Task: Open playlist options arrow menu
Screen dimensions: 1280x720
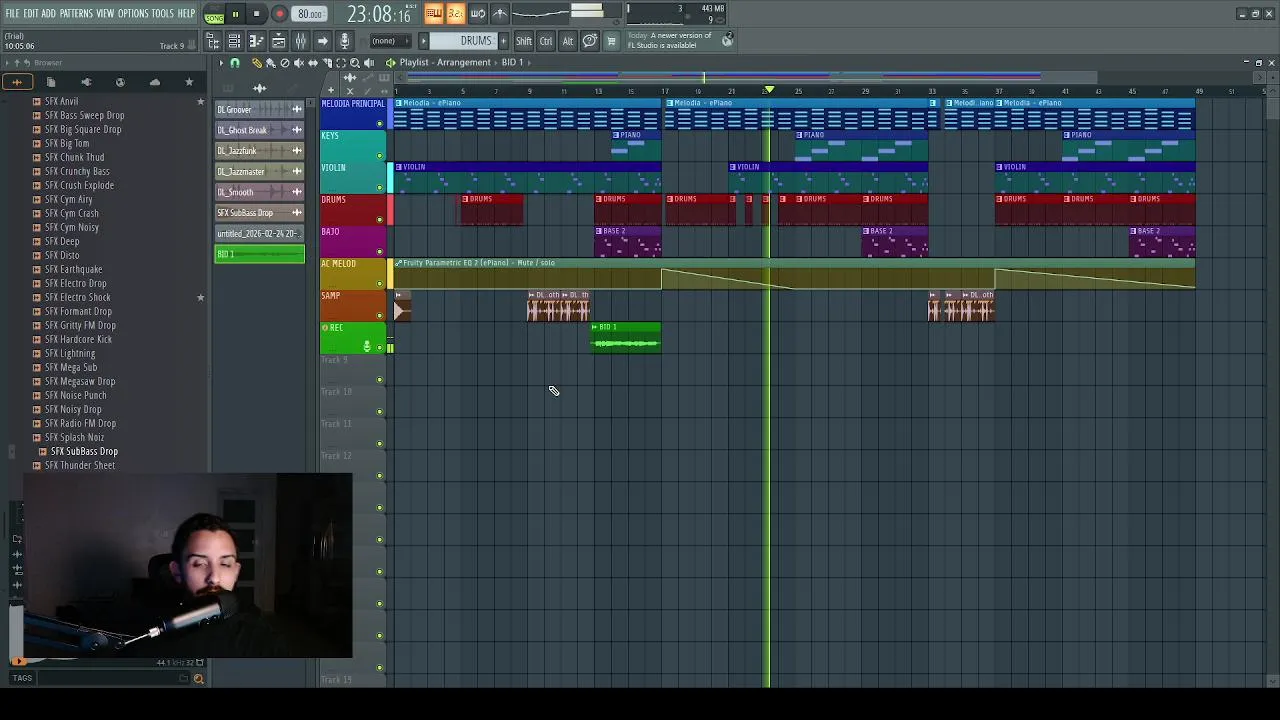Action: tap(222, 63)
